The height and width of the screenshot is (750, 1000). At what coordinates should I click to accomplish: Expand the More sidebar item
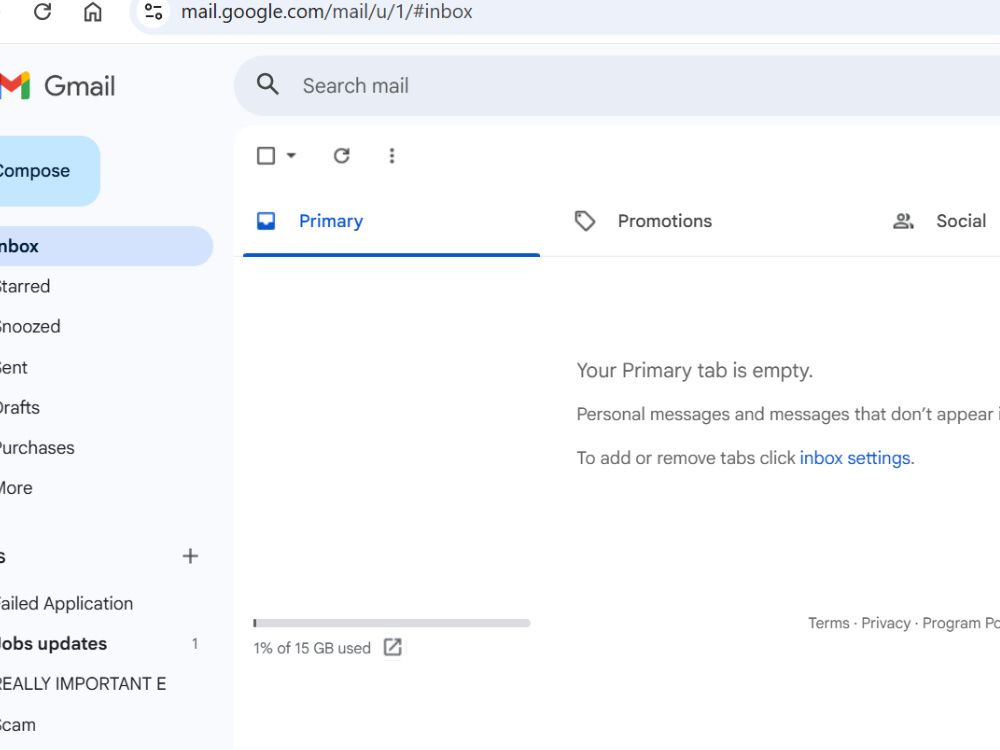[16, 488]
